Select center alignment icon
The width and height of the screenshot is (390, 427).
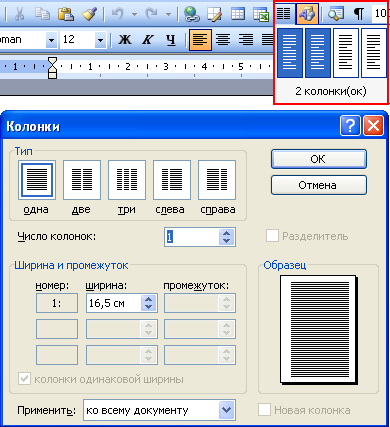pos(223,40)
